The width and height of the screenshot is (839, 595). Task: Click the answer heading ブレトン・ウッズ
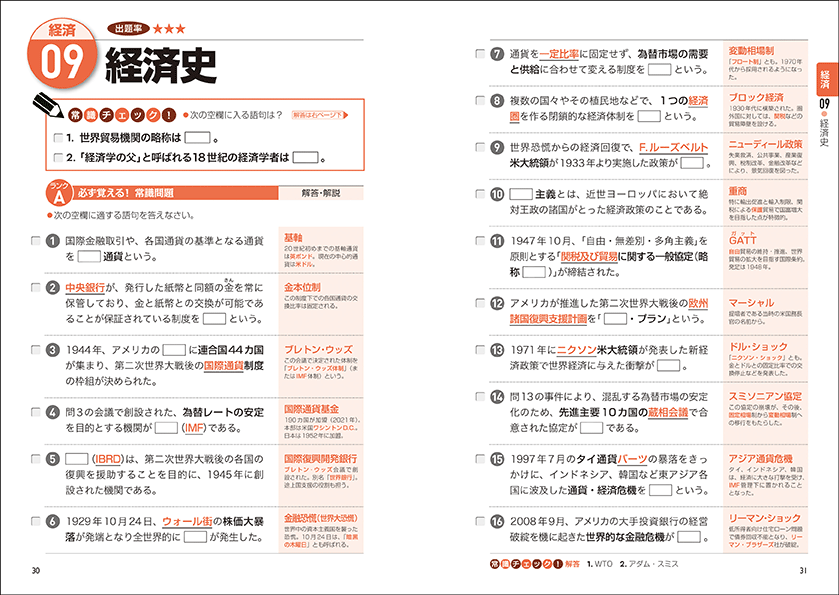[318, 349]
